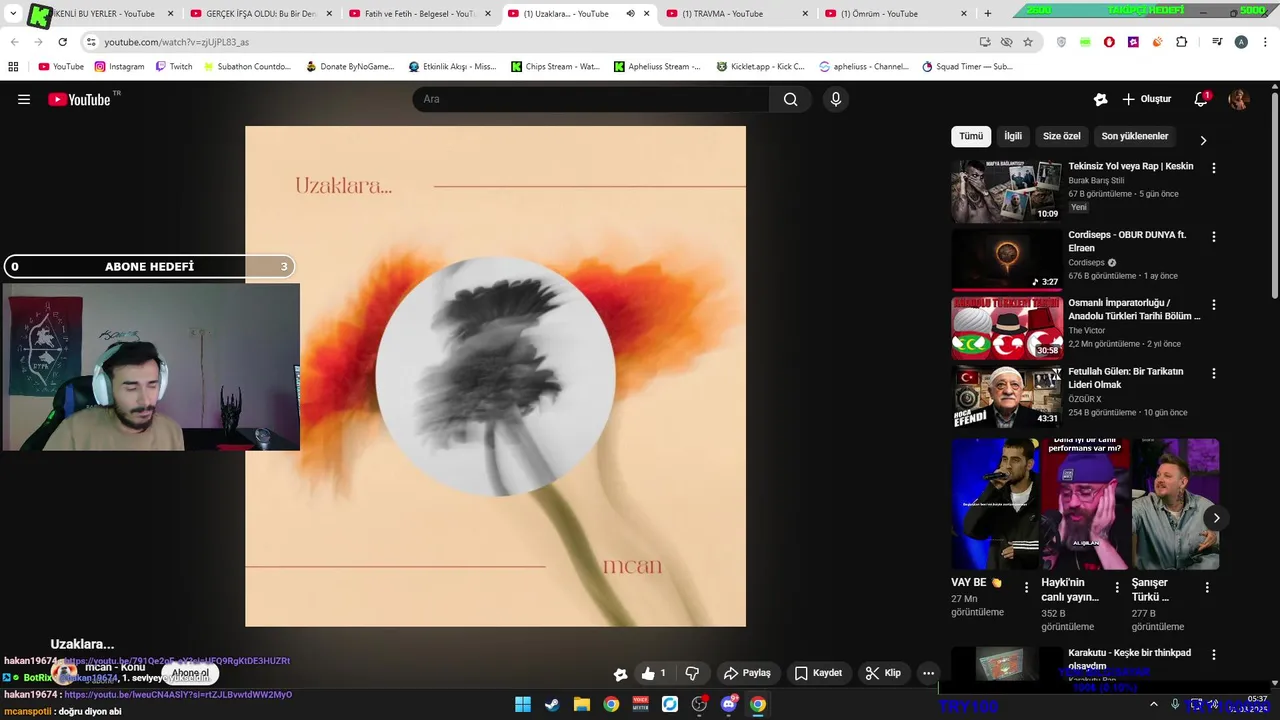Open the Chrome apps grid icon
Viewport: 1280px width, 720px height.
coord(13,66)
